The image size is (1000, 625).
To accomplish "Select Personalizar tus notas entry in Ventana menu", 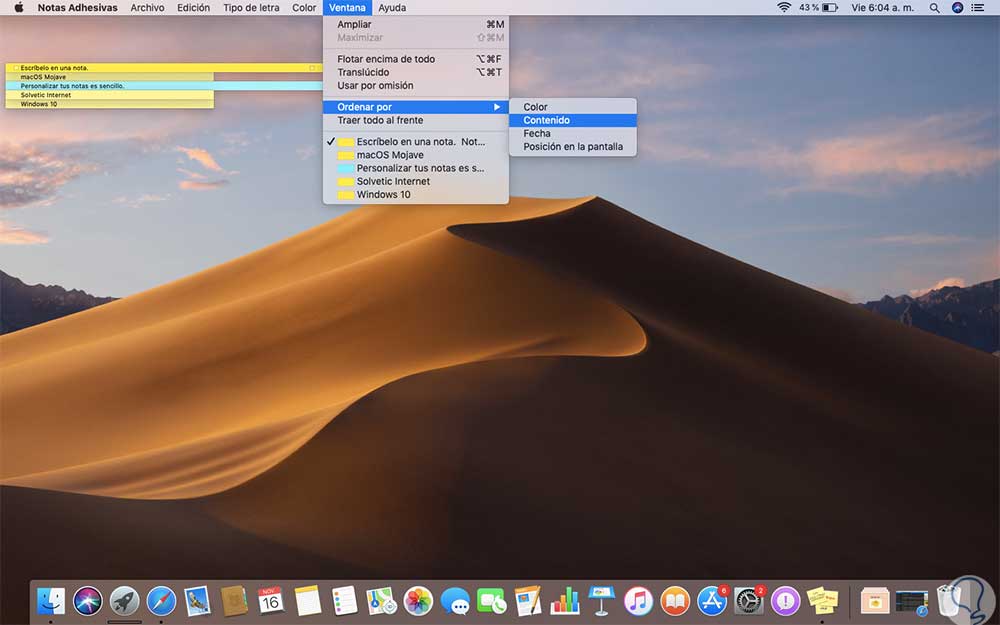I will coord(416,168).
